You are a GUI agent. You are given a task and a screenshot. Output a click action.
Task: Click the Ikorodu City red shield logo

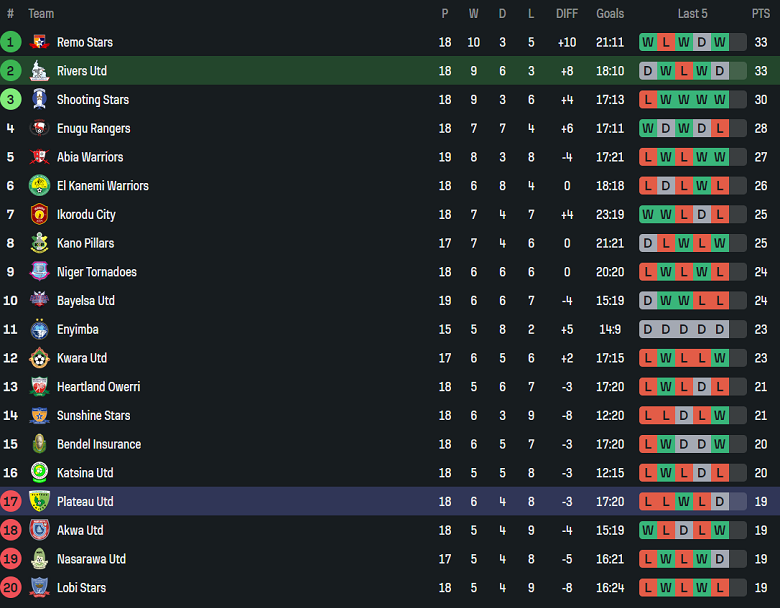(x=39, y=214)
